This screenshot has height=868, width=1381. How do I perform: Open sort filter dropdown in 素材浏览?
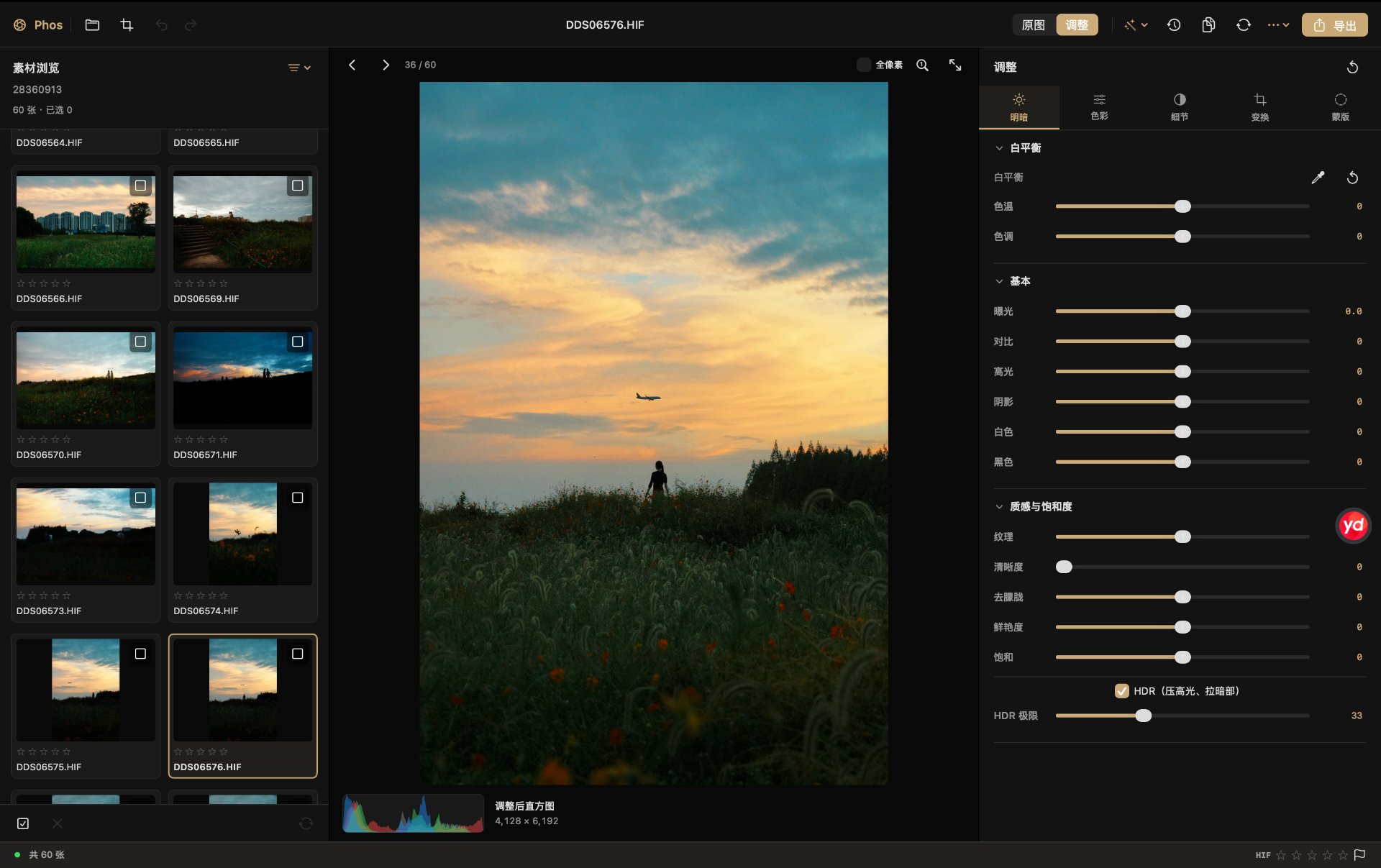click(299, 68)
